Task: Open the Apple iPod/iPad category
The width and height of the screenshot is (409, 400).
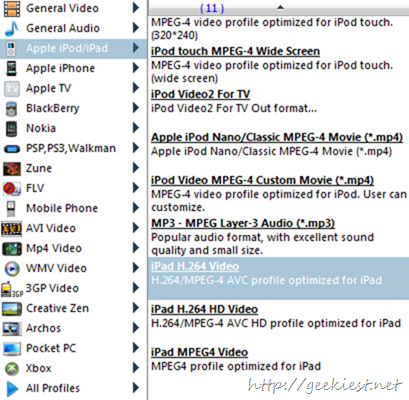Action: click(x=73, y=49)
